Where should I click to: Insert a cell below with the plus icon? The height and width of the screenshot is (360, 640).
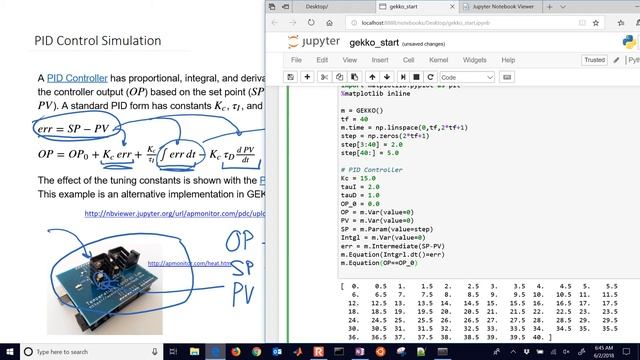click(x=307, y=77)
